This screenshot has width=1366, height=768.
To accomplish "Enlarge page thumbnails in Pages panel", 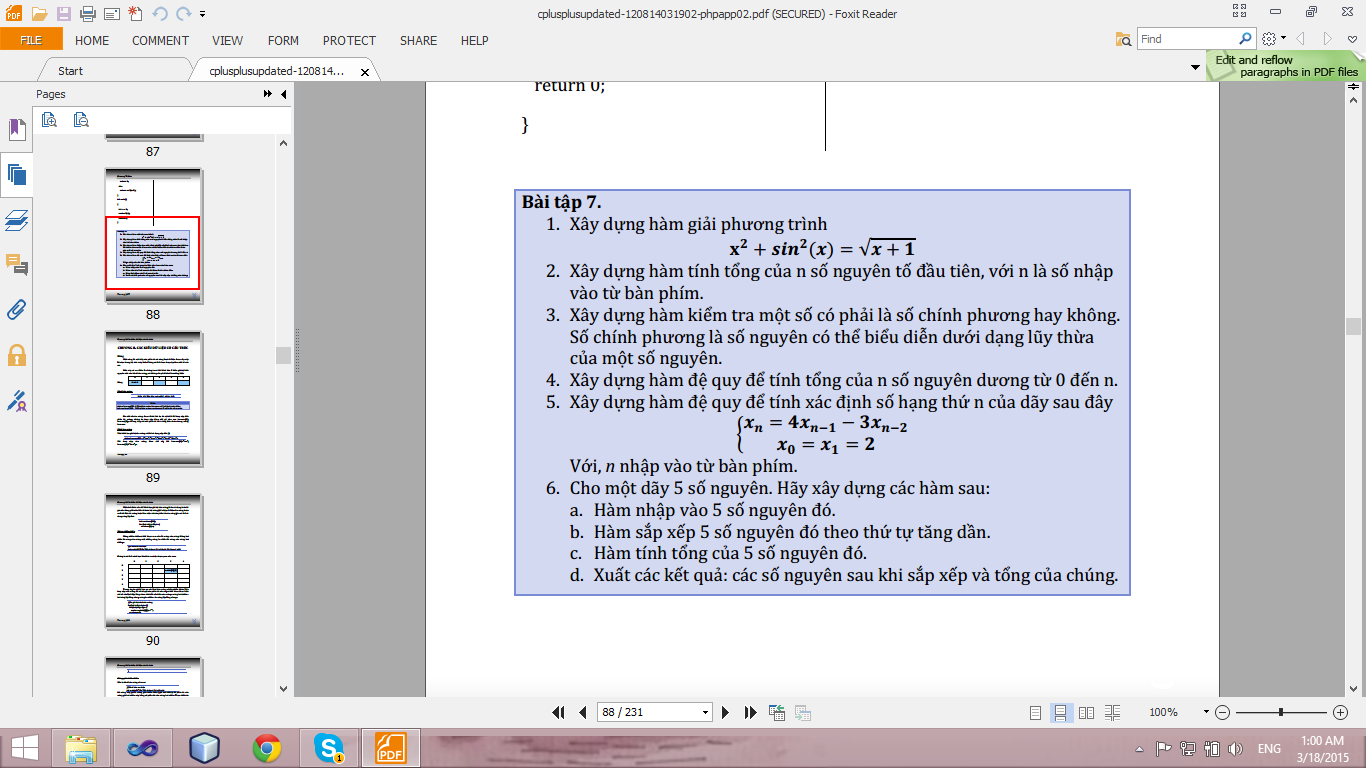I will (x=49, y=120).
